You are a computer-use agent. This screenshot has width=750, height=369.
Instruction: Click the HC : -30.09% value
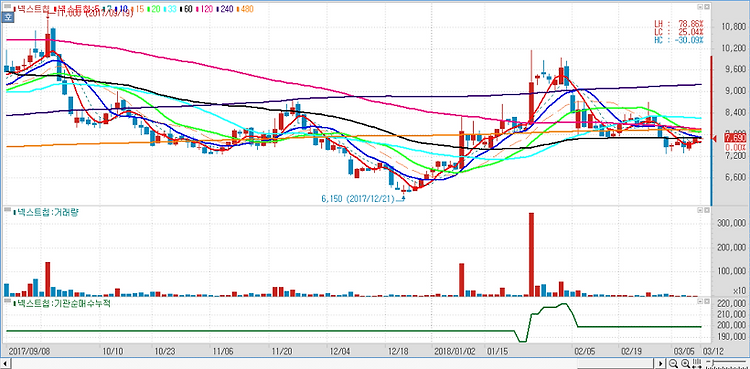click(x=679, y=40)
